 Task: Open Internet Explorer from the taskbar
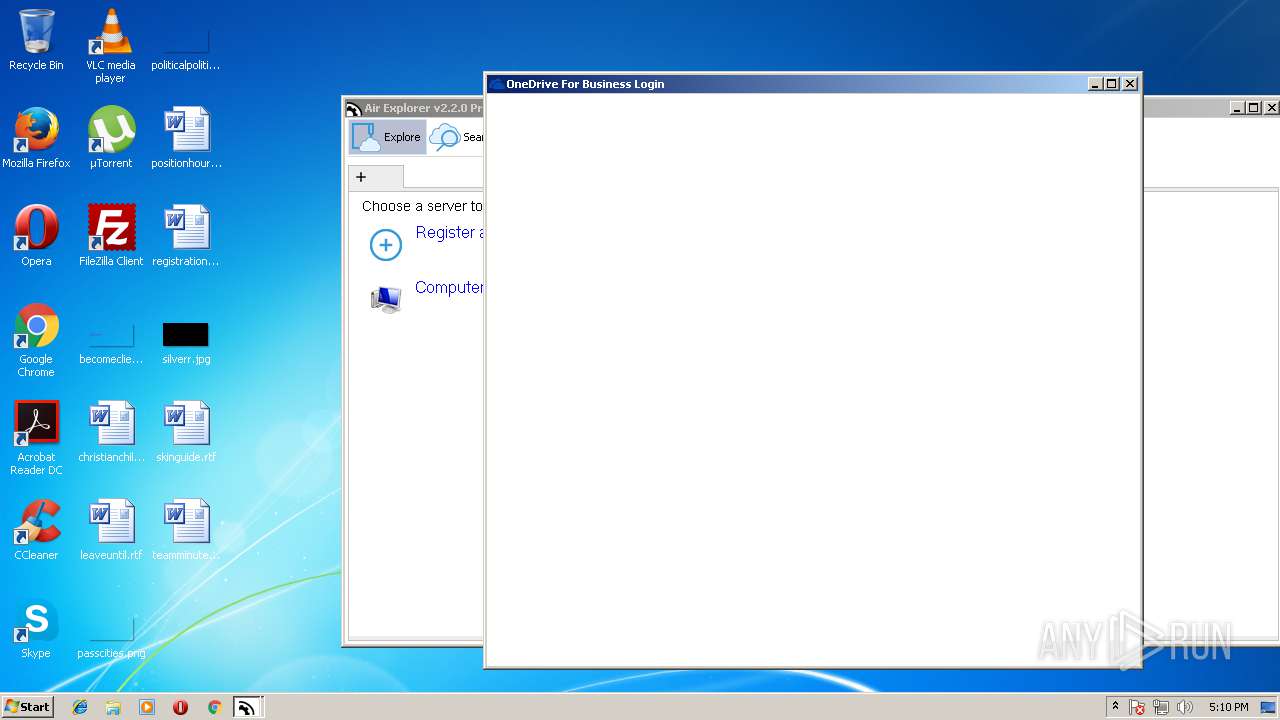click(80, 707)
